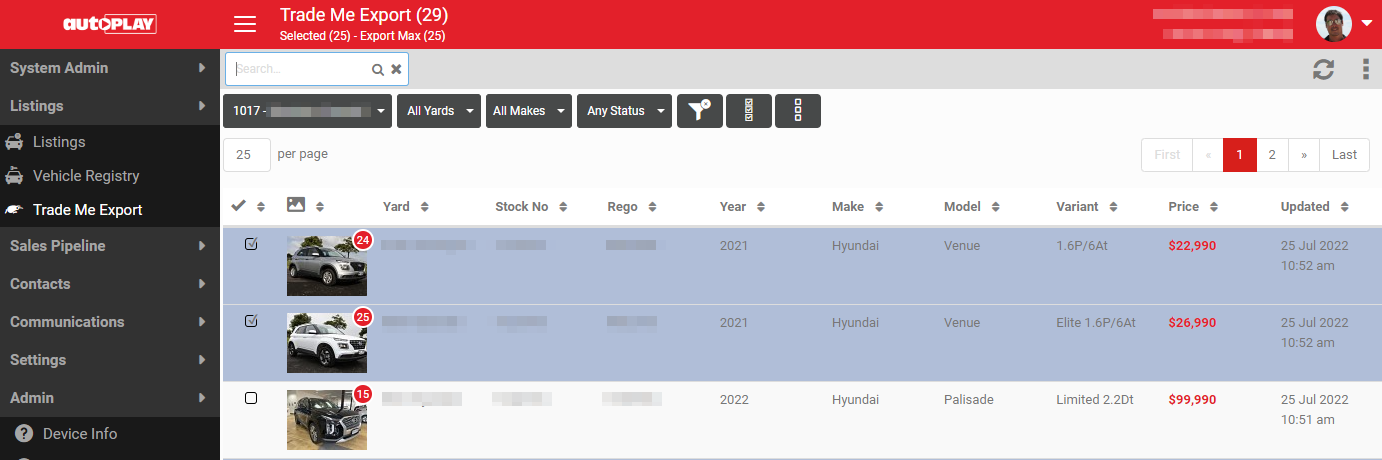The width and height of the screenshot is (1382, 460).
Task: Go to page 2 of results
Action: pos(1272,155)
